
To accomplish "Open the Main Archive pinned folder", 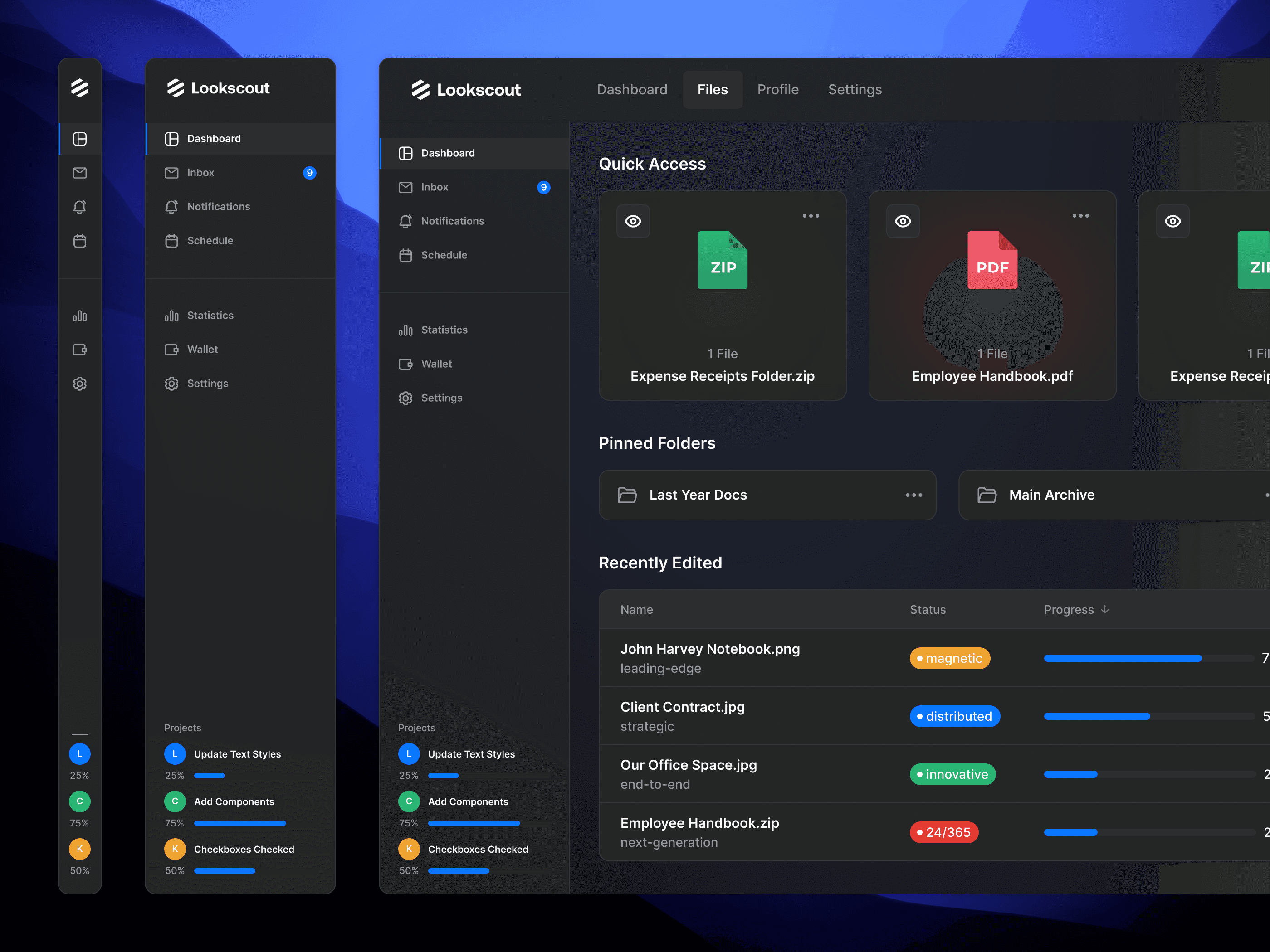I will [1051, 495].
